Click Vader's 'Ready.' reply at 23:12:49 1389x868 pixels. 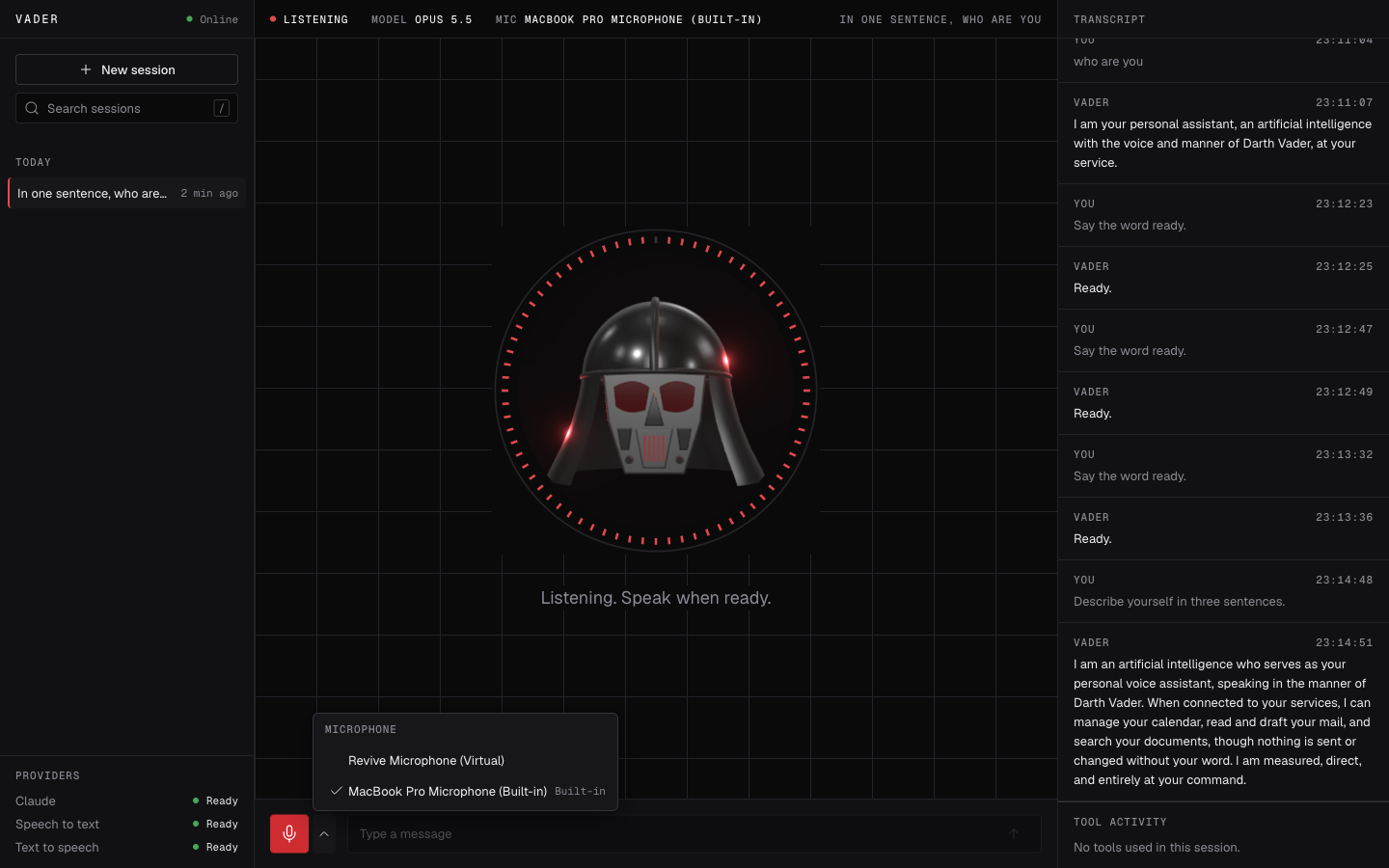coord(1093,413)
